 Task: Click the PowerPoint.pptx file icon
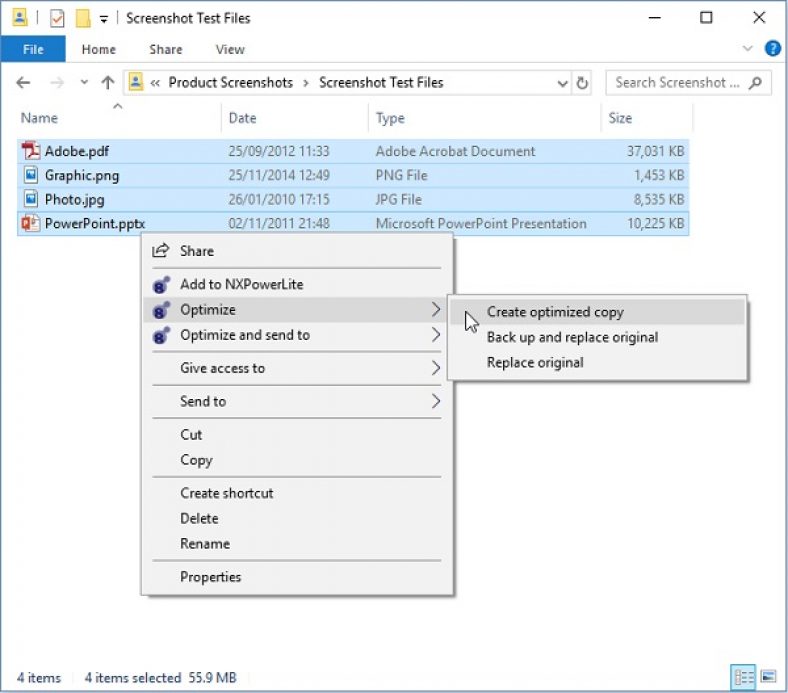(30, 223)
